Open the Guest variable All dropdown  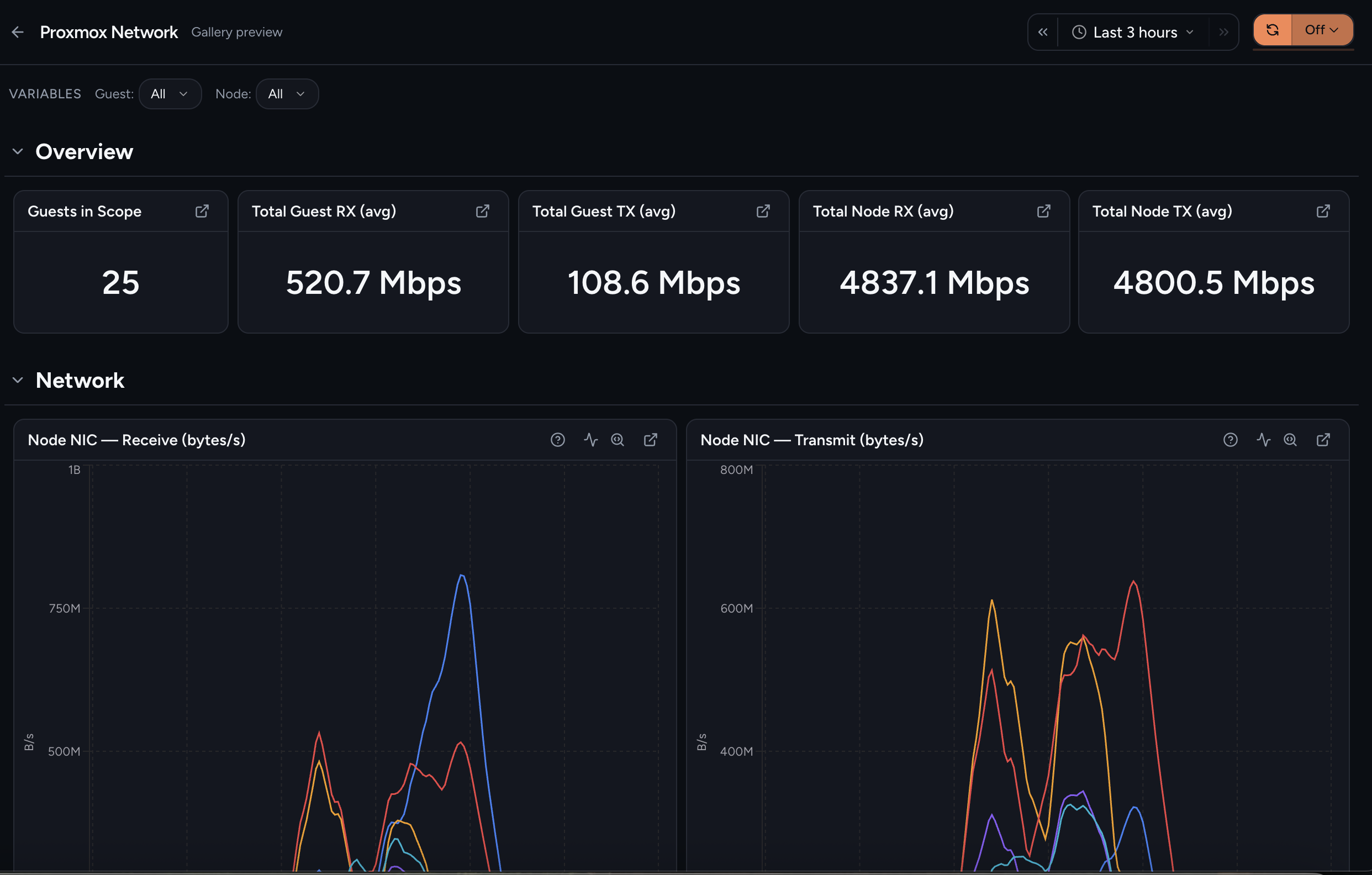click(170, 94)
